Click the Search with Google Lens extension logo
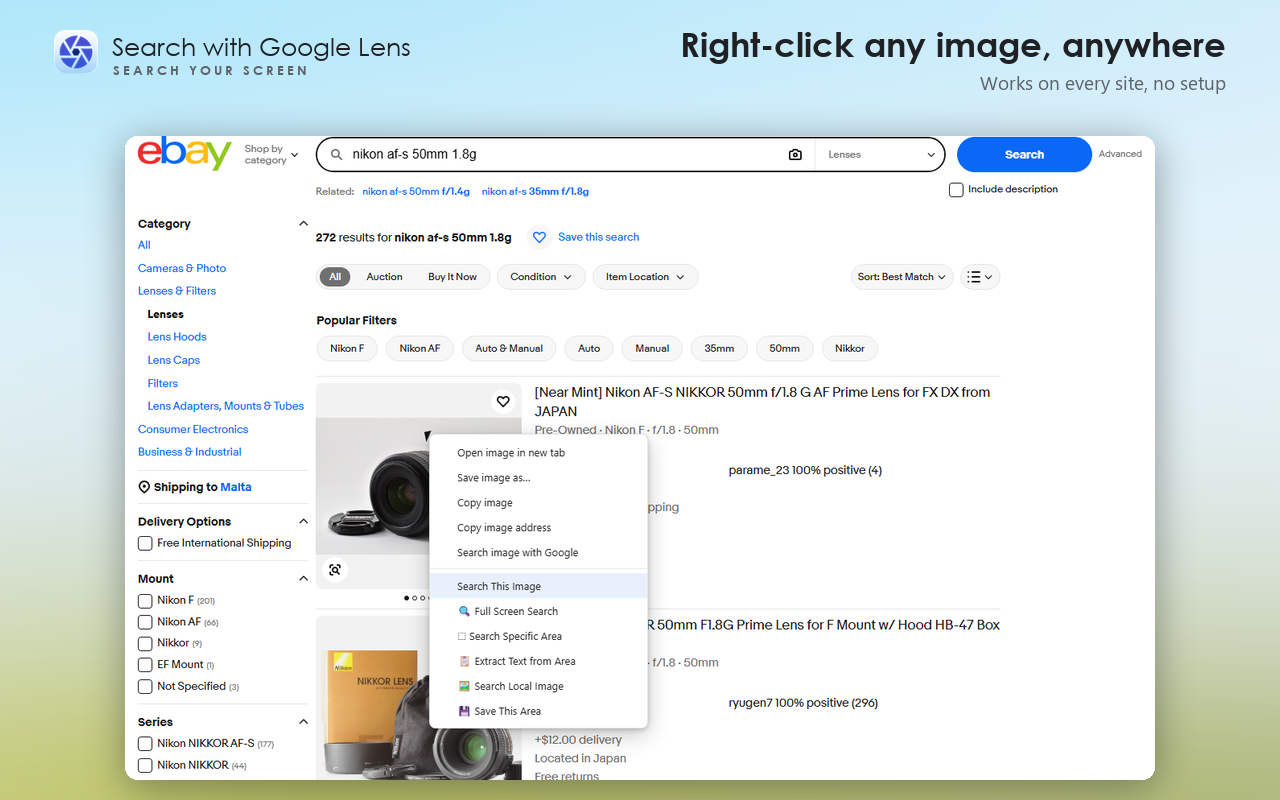Viewport: 1280px width, 800px height. [x=75, y=52]
